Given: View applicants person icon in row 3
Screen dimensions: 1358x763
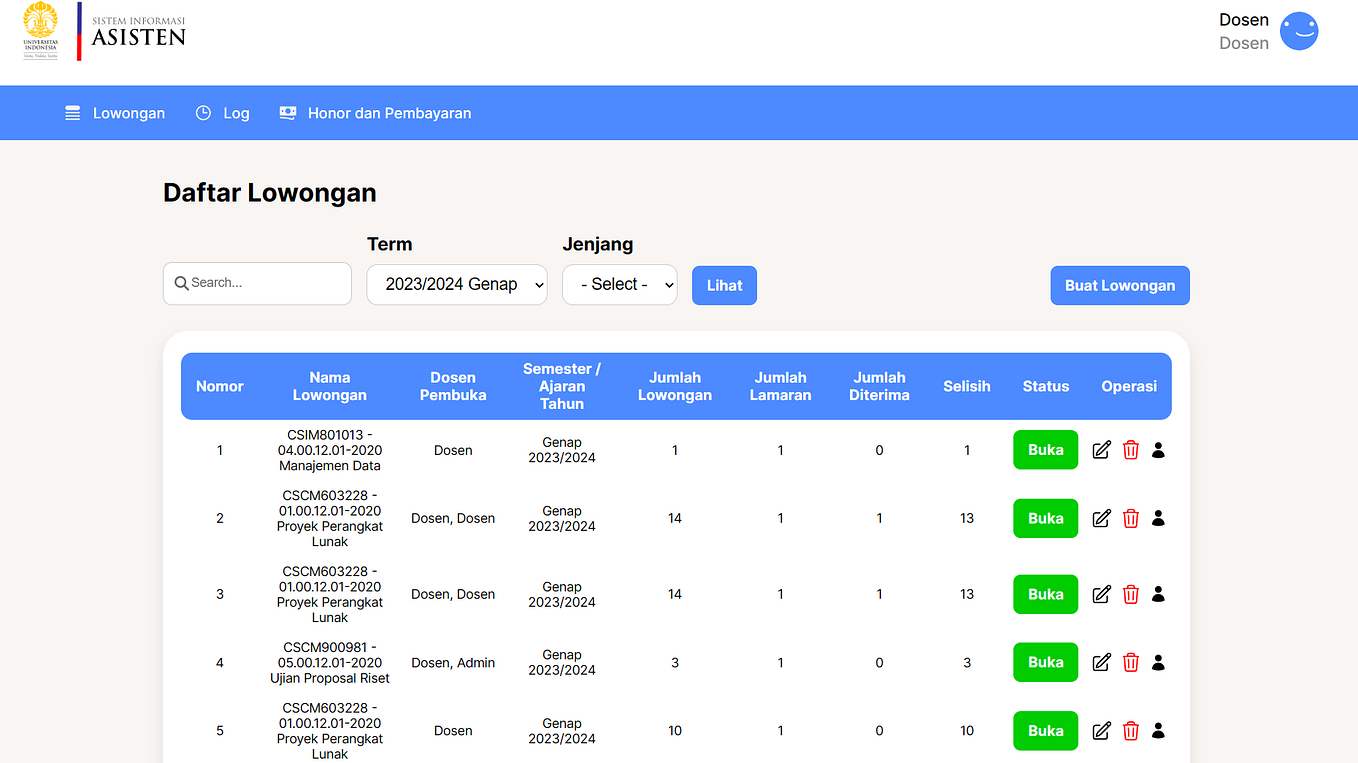Looking at the screenshot, I should point(1158,594).
